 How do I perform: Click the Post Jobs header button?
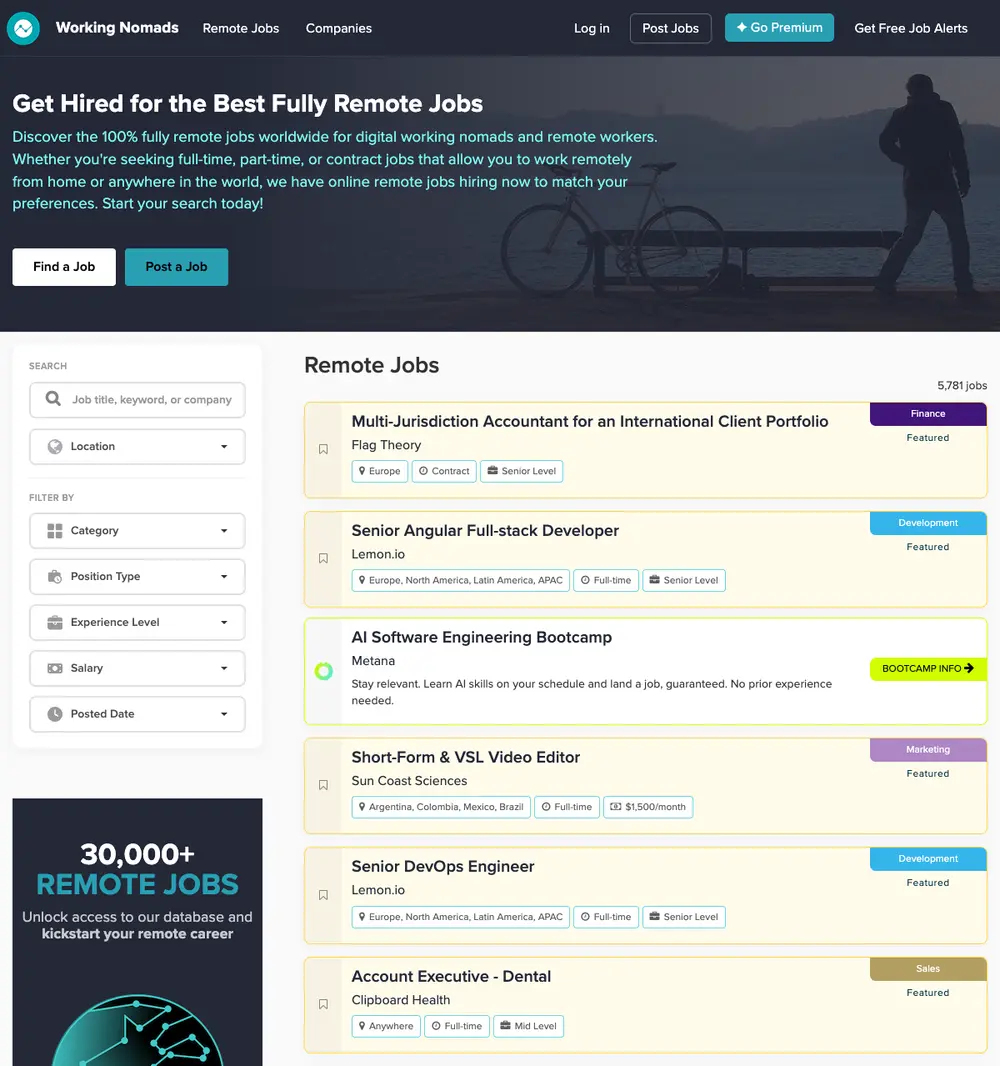670,29
